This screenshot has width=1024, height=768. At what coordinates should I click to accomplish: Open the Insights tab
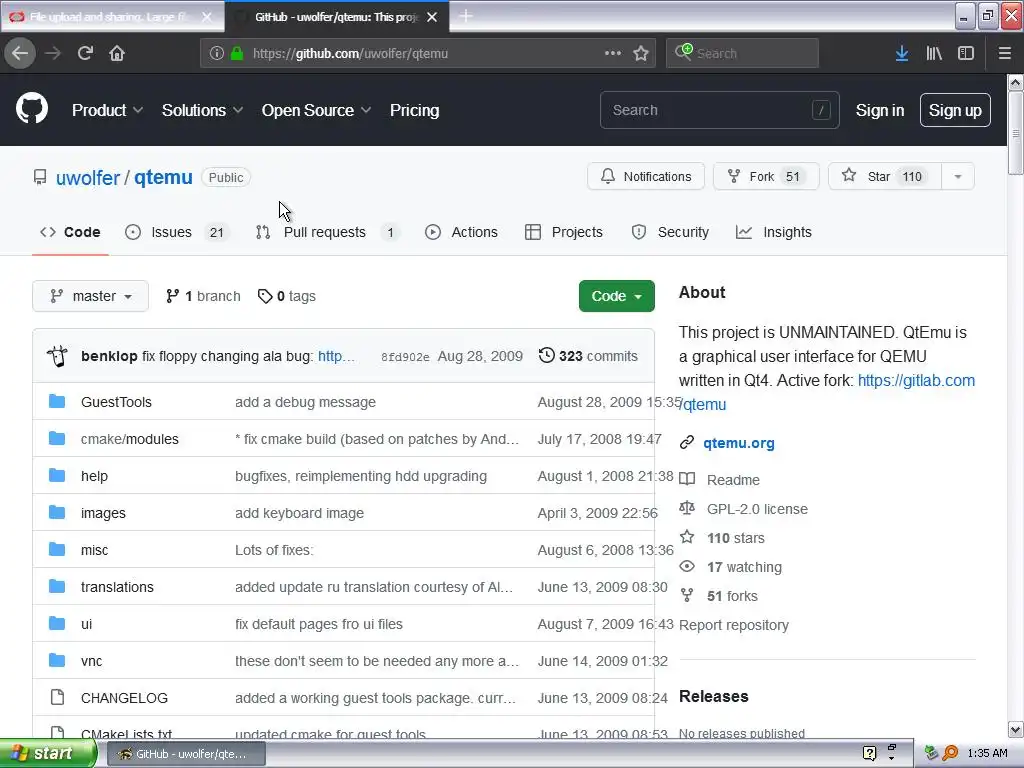[x=774, y=232]
